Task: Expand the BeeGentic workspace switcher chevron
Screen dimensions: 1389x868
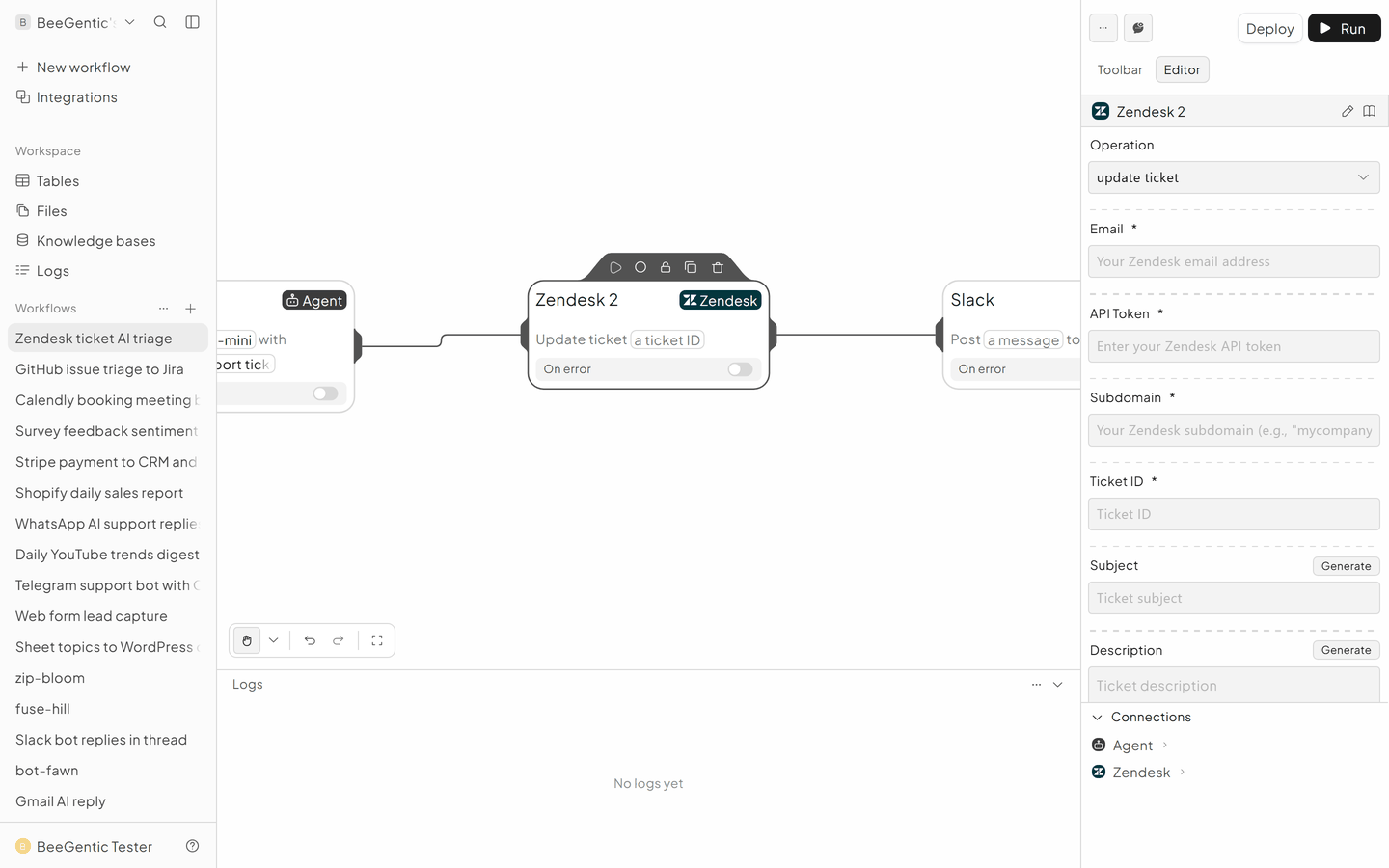Action: pyautogui.click(x=130, y=22)
